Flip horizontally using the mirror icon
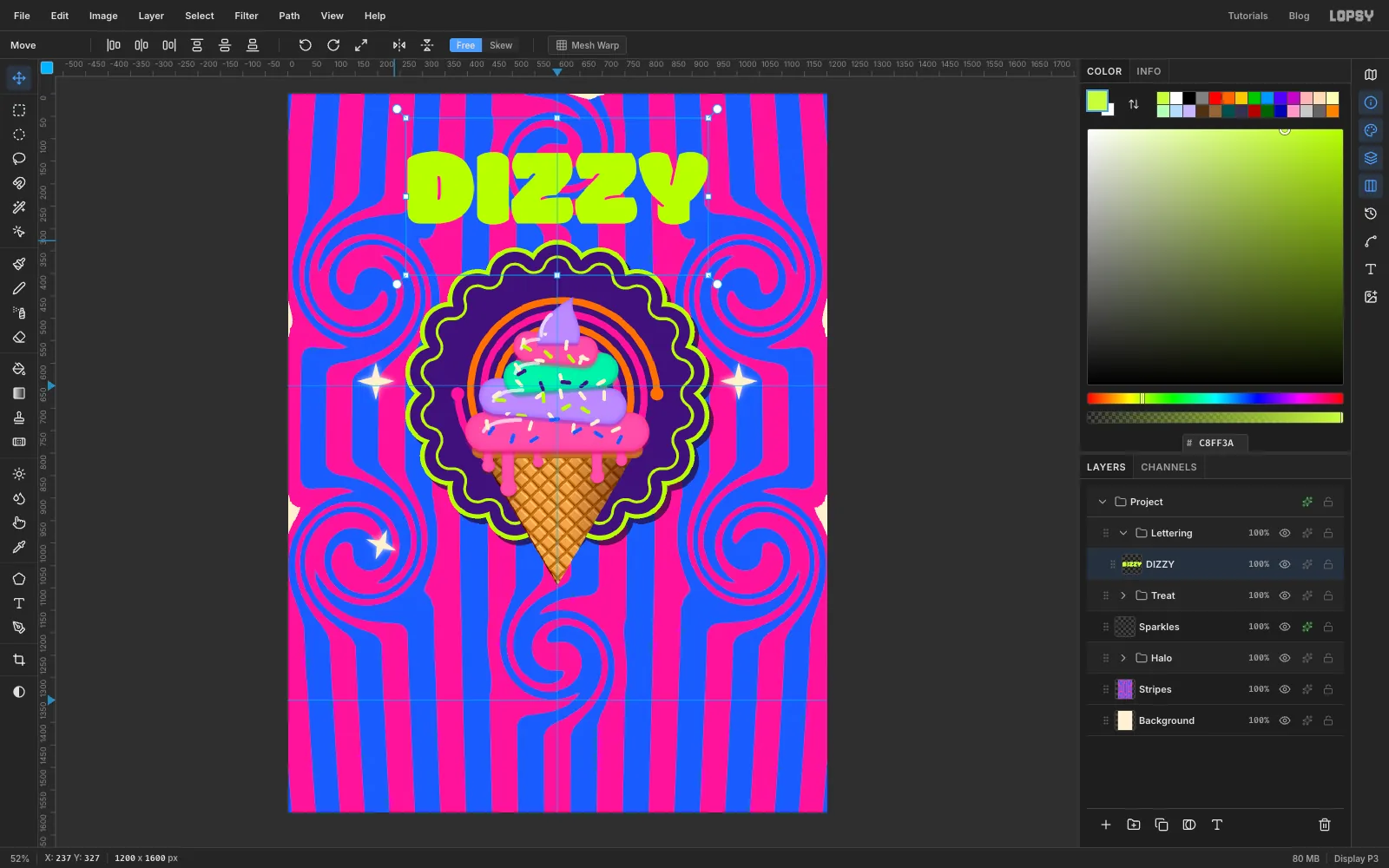Screen dimensions: 1389x868 pos(399,45)
